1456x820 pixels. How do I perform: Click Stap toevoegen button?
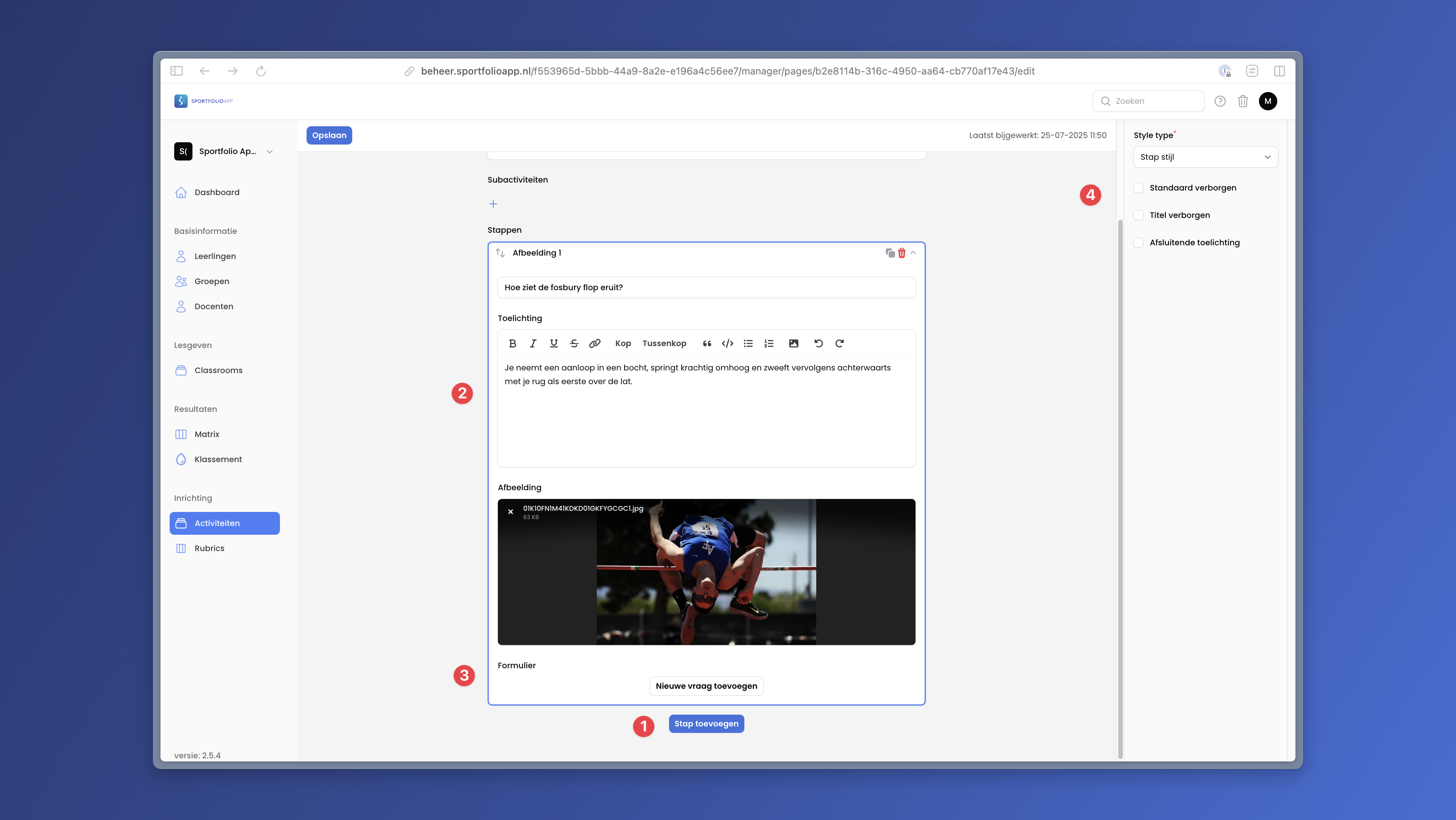tap(706, 723)
